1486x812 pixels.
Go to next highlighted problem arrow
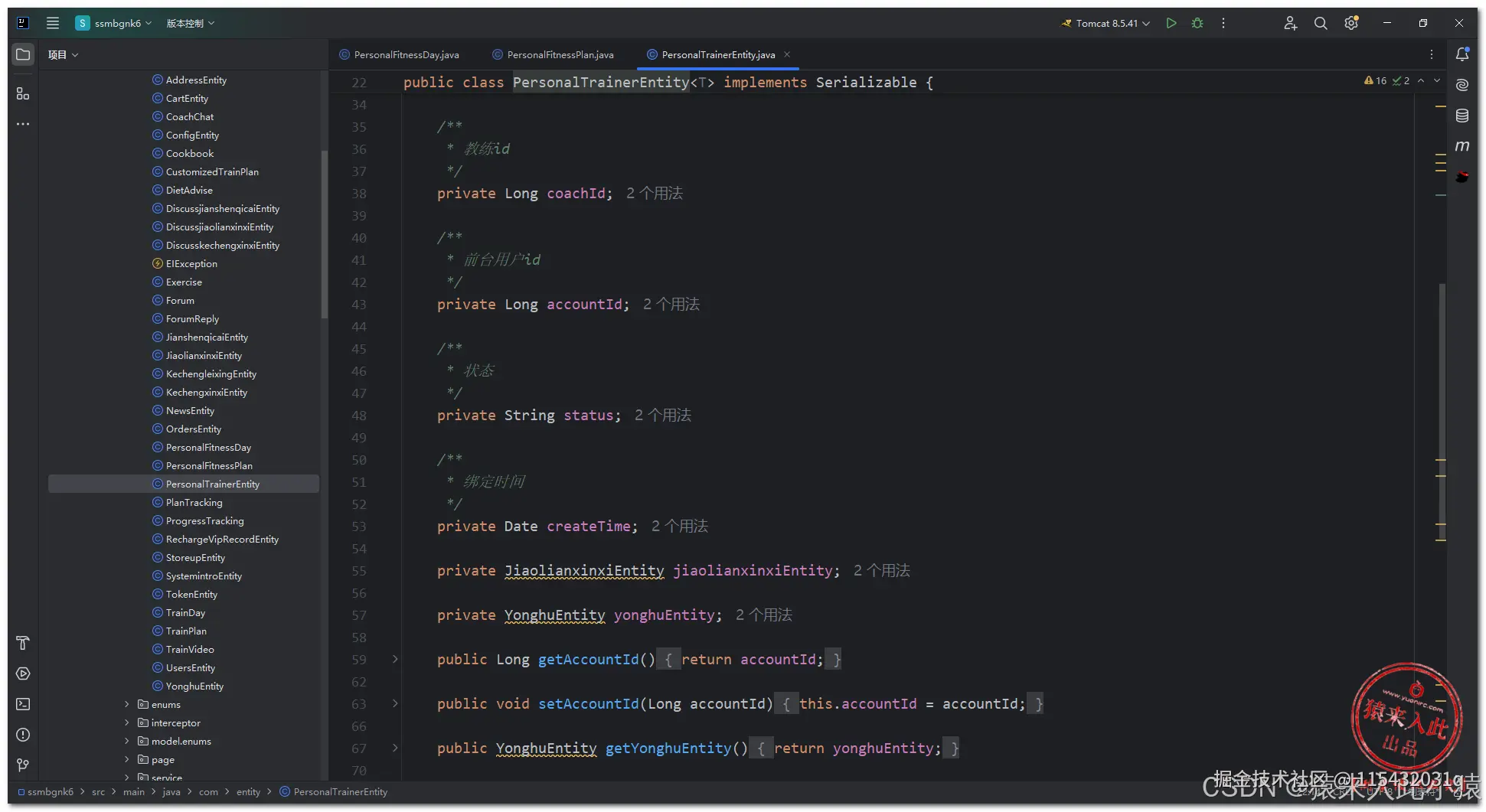click(x=1437, y=80)
